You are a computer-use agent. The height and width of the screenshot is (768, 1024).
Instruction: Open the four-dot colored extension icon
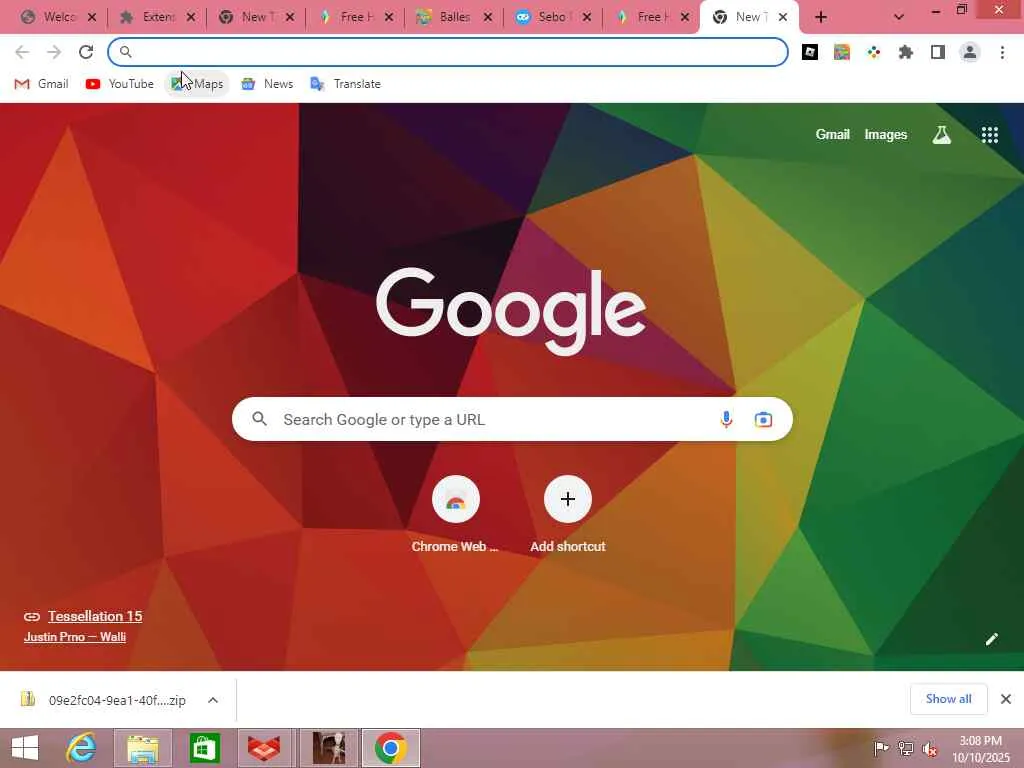[x=874, y=52]
